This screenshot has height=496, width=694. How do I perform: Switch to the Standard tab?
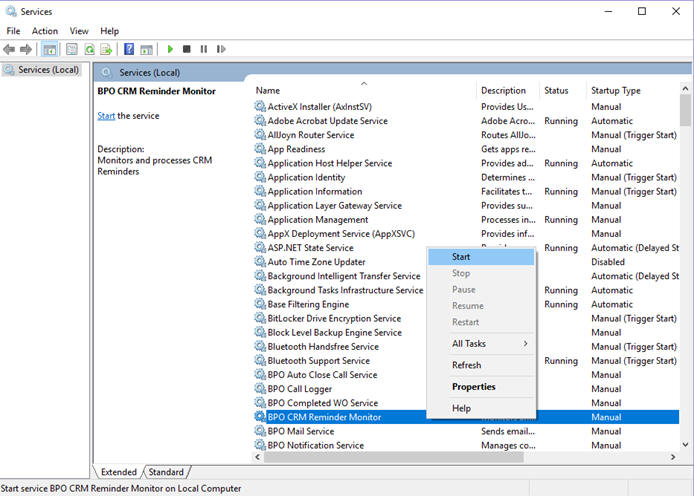(x=166, y=472)
